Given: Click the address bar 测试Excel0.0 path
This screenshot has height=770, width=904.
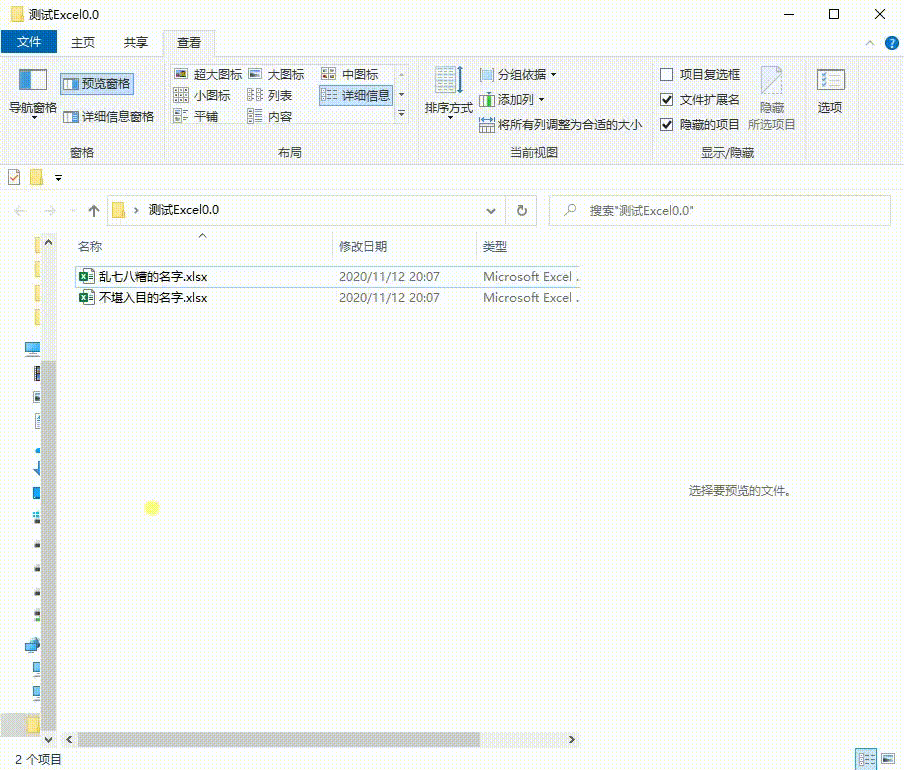Looking at the screenshot, I should coord(184,210).
